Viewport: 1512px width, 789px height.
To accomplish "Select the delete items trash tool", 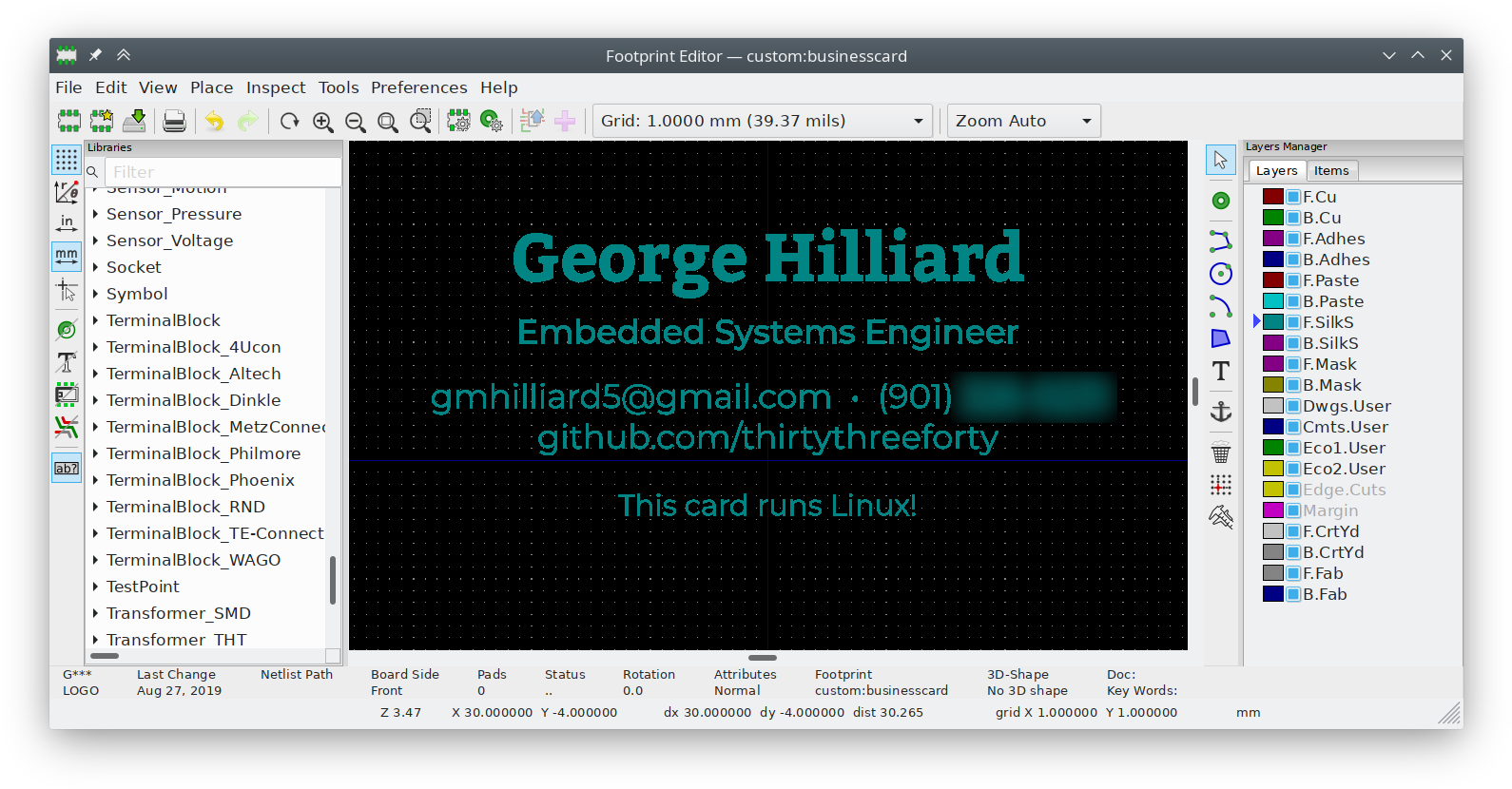I will point(1221,452).
